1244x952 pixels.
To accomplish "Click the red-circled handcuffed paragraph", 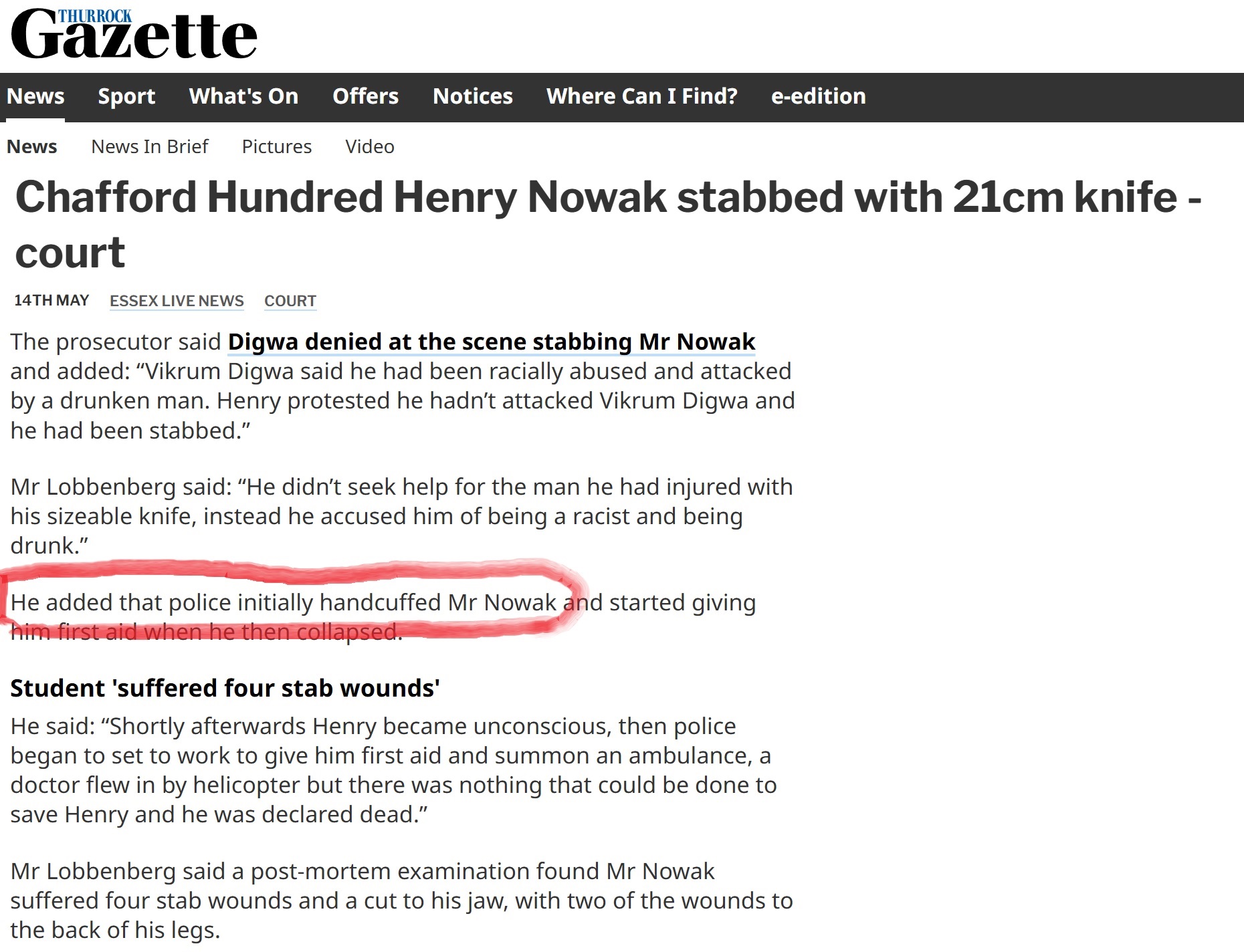I will click(383, 617).
